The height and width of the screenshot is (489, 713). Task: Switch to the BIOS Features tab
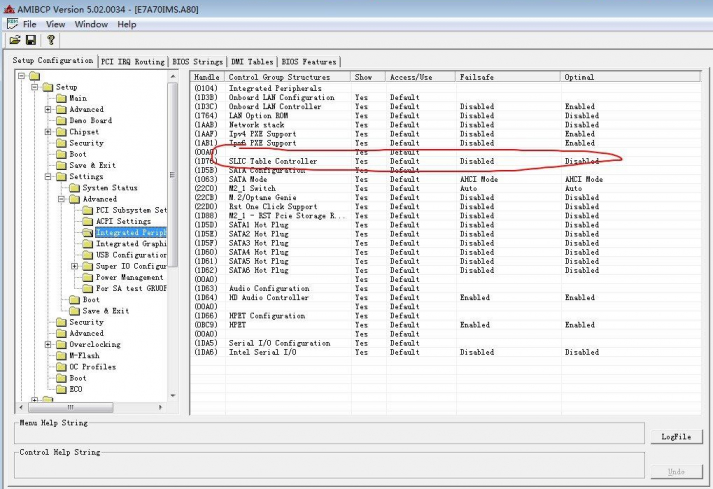(x=309, y=62)
